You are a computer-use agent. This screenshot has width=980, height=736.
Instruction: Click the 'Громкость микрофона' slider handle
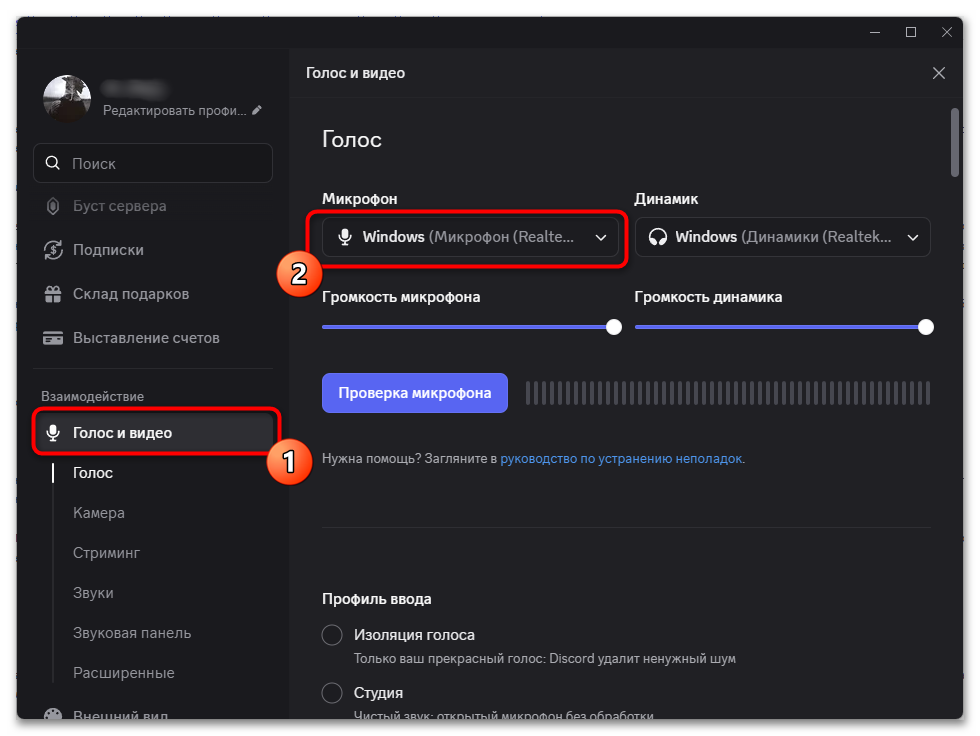click(x=614, y=327)
